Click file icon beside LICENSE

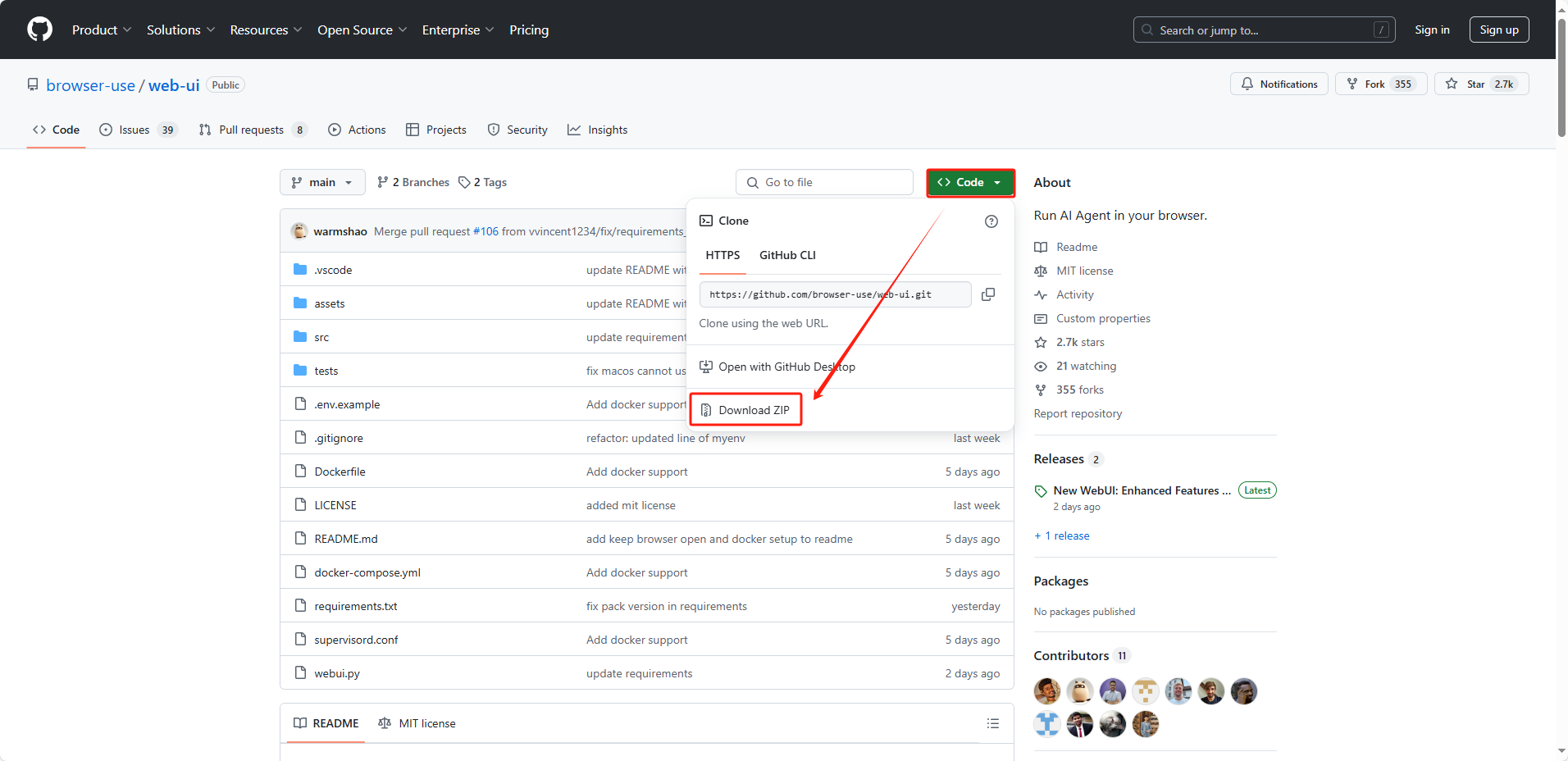[300, 505]
